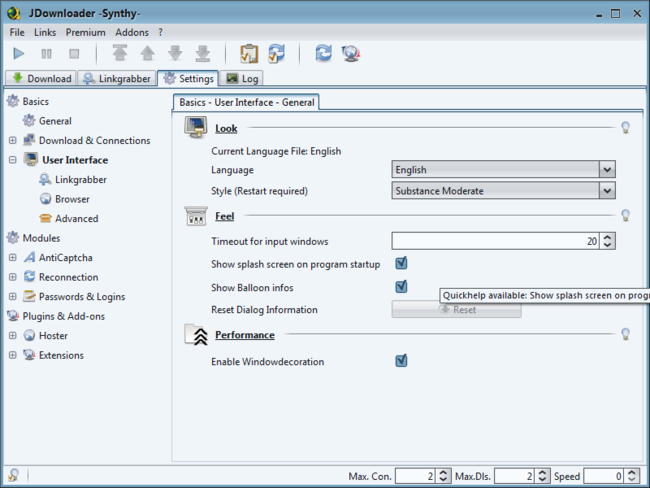Viewport: 650px width, 488px height.
Task: Click the Reset dialog information button
Action: pyautogui.click(x=456, y=309)
